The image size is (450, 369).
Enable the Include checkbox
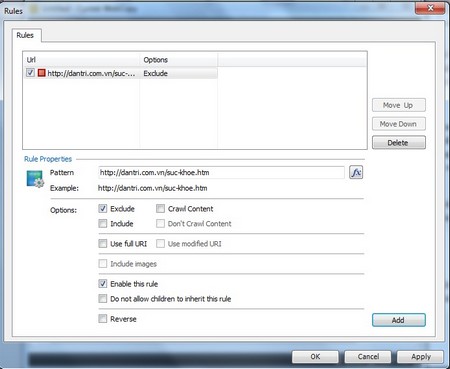pyautogui.click(x=103, y=223)
